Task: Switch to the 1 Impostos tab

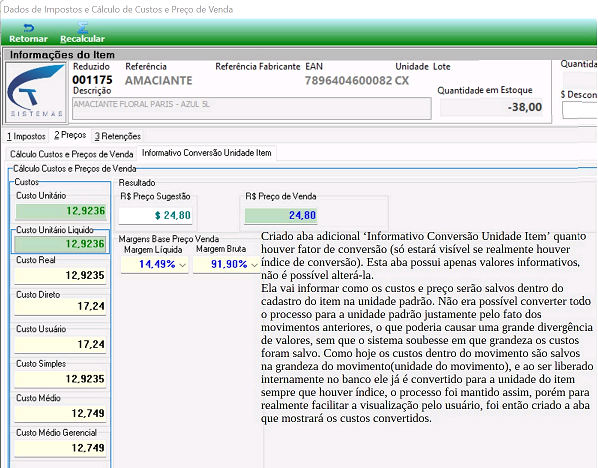Action: 26,136
